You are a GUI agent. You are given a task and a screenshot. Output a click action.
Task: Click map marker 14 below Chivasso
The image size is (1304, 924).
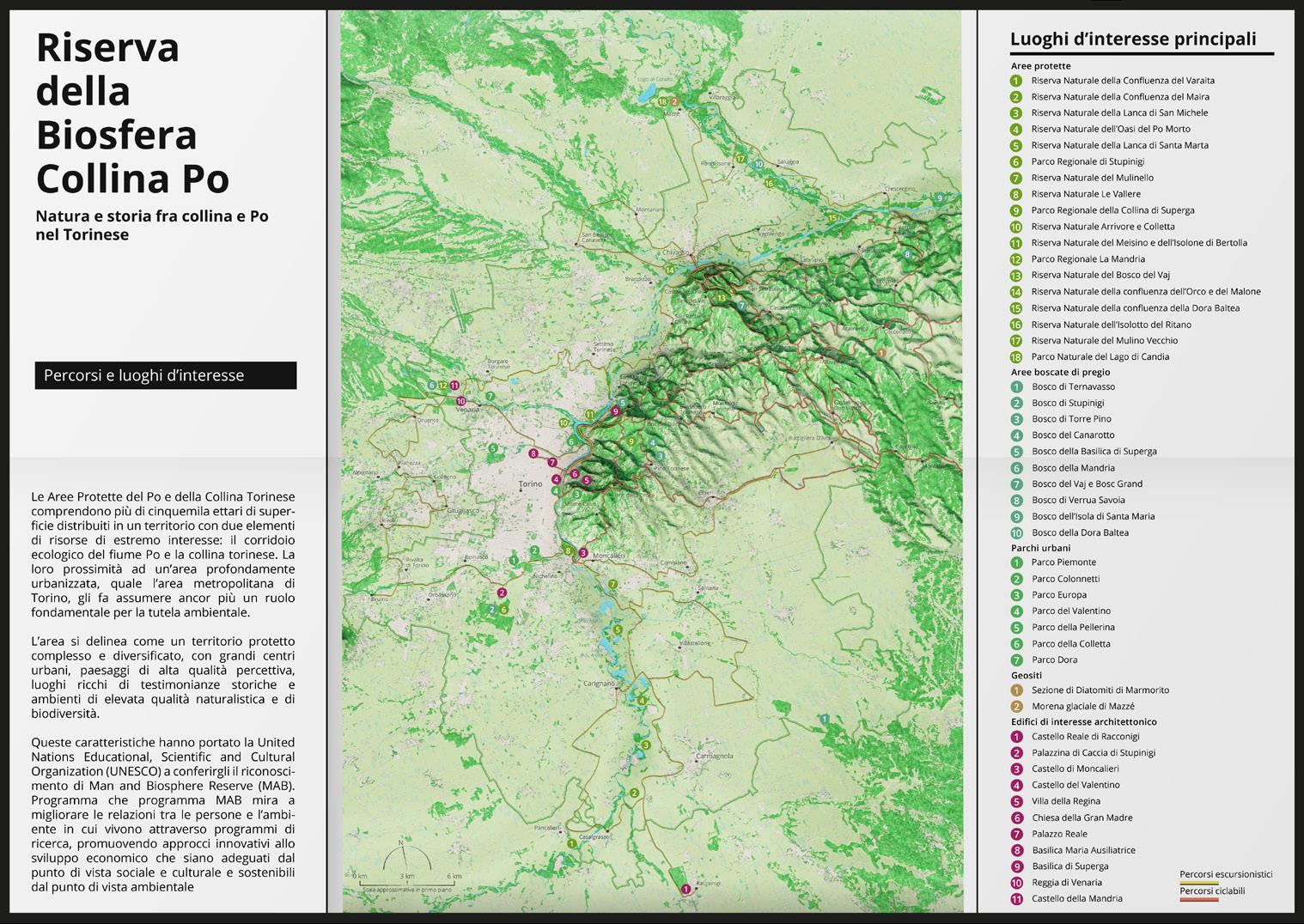(x=670, y=271)
